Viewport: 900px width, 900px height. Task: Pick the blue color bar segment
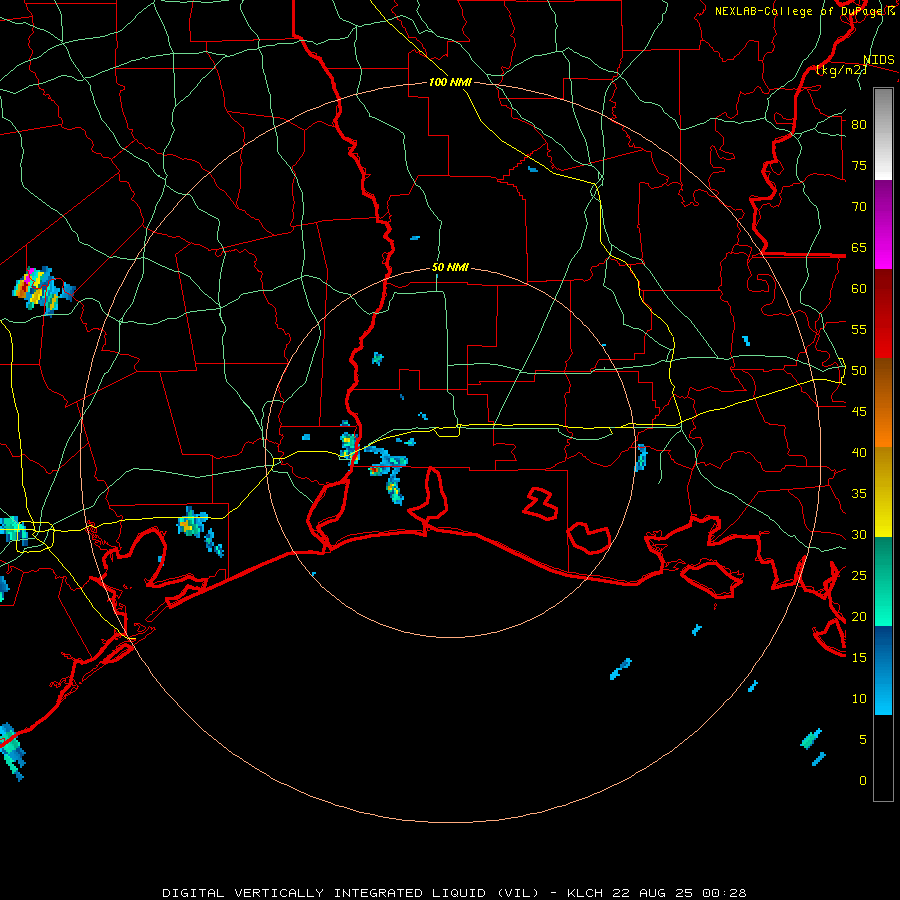pyautogui.click(x=883, y=670)
